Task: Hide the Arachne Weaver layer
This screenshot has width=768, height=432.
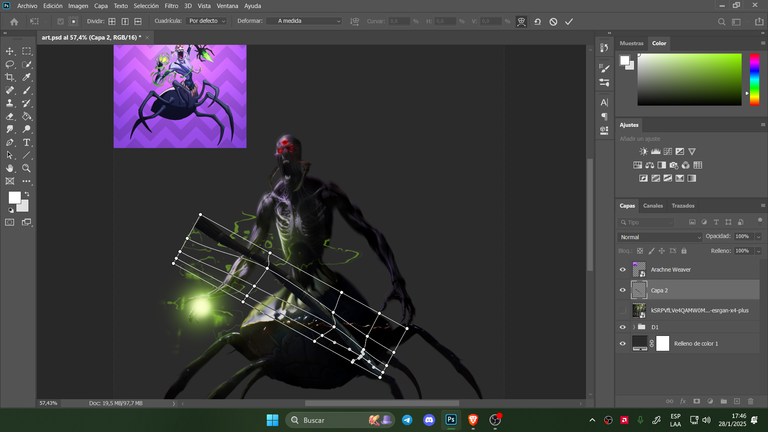Action: (x=623, y=269)
